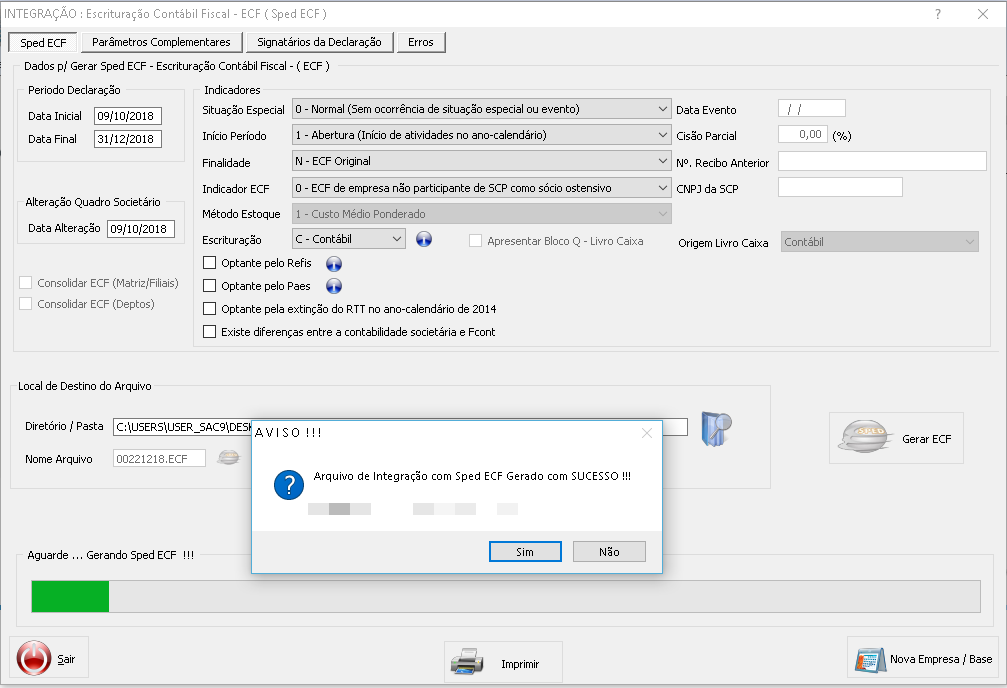Viewport: 1007px width, 688px height.
Task: Click the info icon beside Optante pelo Paes
Action: click(334, 286)
